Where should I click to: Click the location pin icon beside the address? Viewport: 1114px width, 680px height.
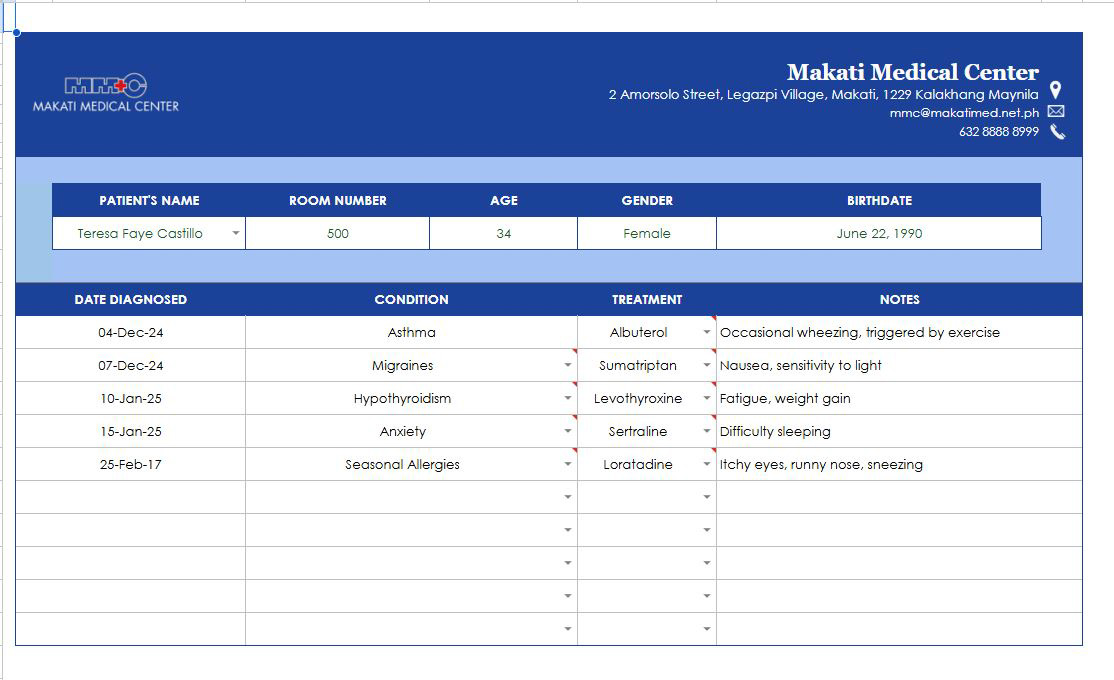pyautogui.click(x=1056, y=90)
